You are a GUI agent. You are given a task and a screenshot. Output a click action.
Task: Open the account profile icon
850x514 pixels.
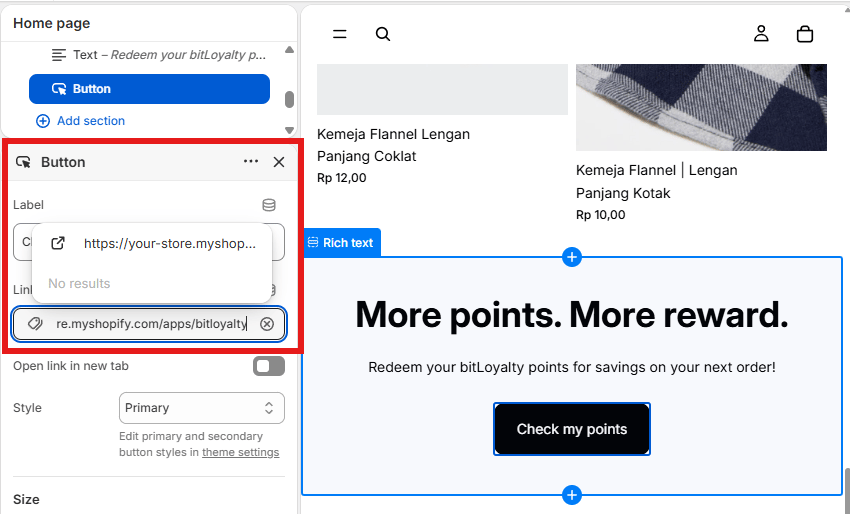coord(761,34)
